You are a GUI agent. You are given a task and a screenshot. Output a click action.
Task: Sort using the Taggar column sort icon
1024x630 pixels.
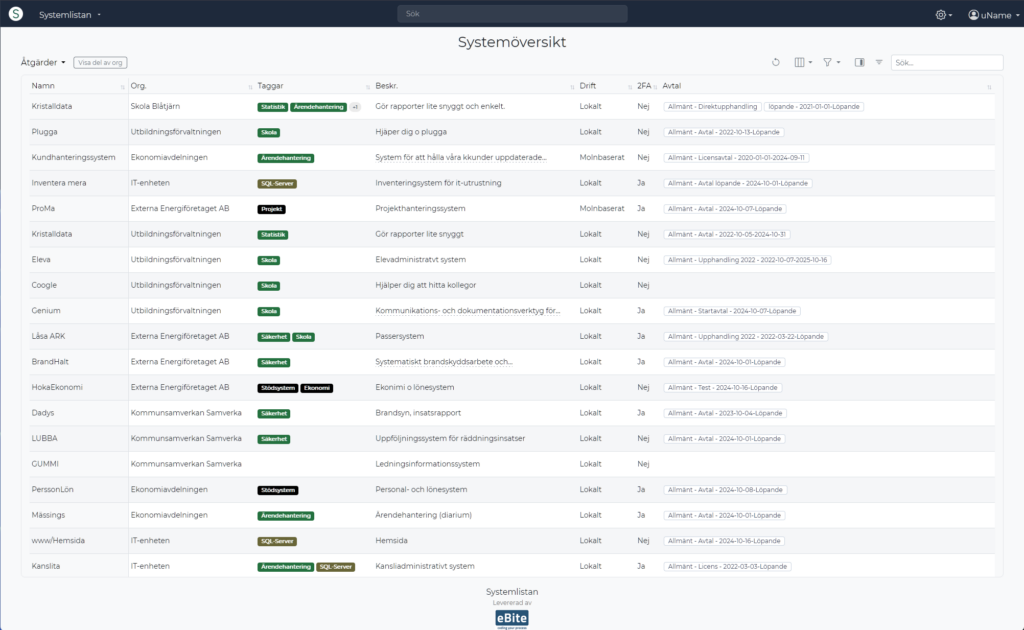click(x=368, y=87)
